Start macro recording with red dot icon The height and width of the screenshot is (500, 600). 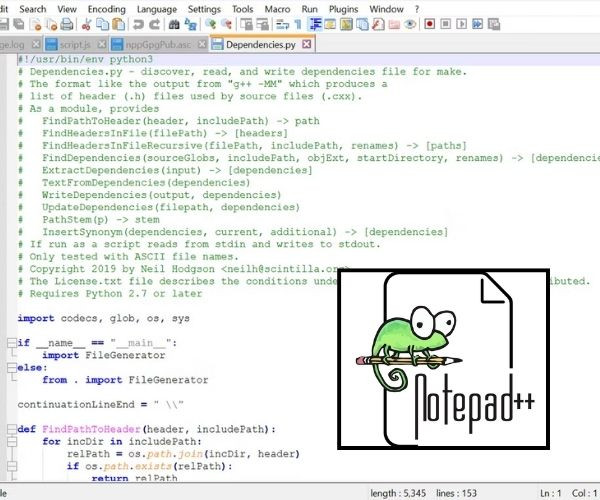click(429, 24)
